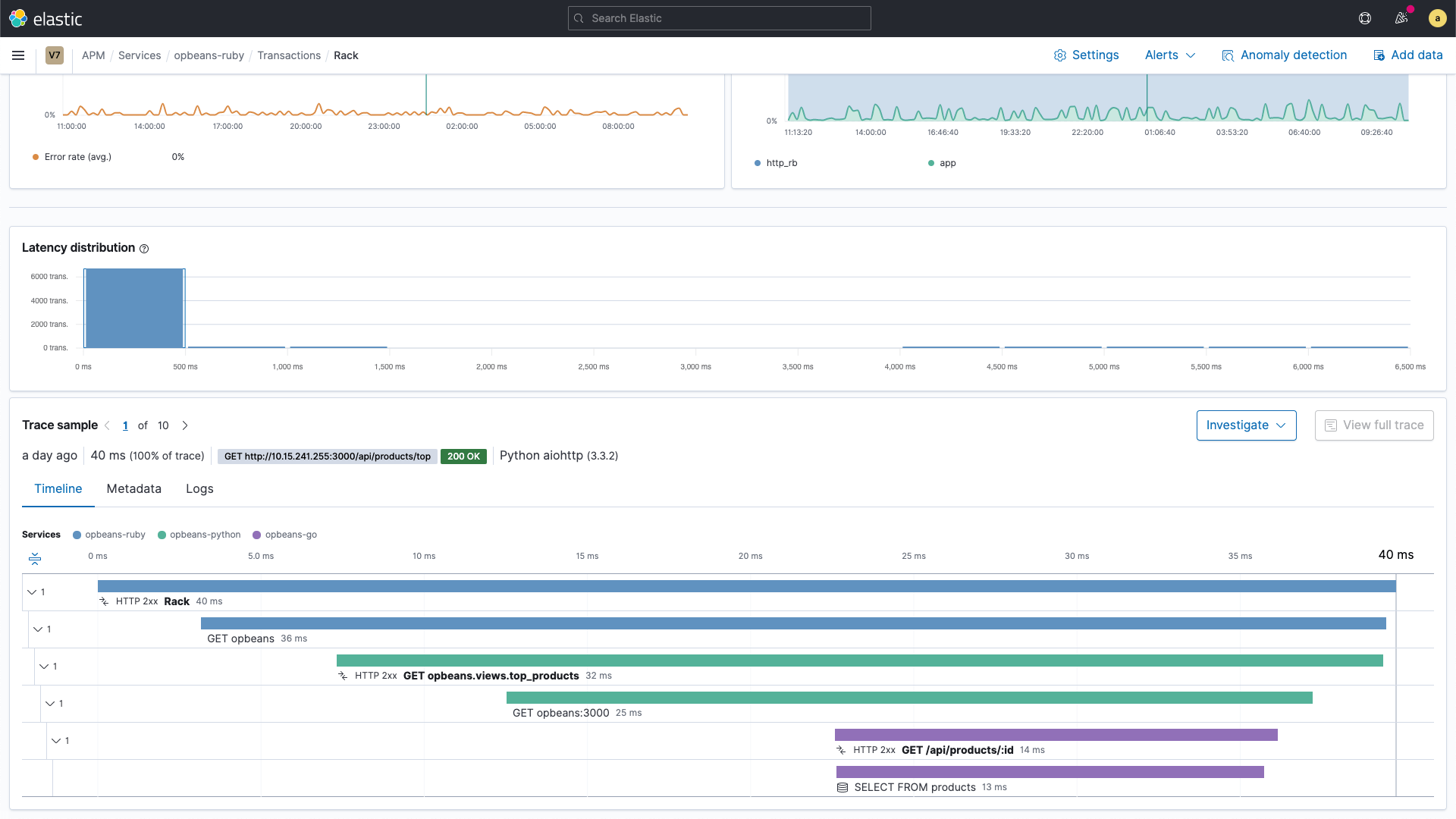Open the hamburger navigation menu

pyautogui.click(x=18, y=55)
